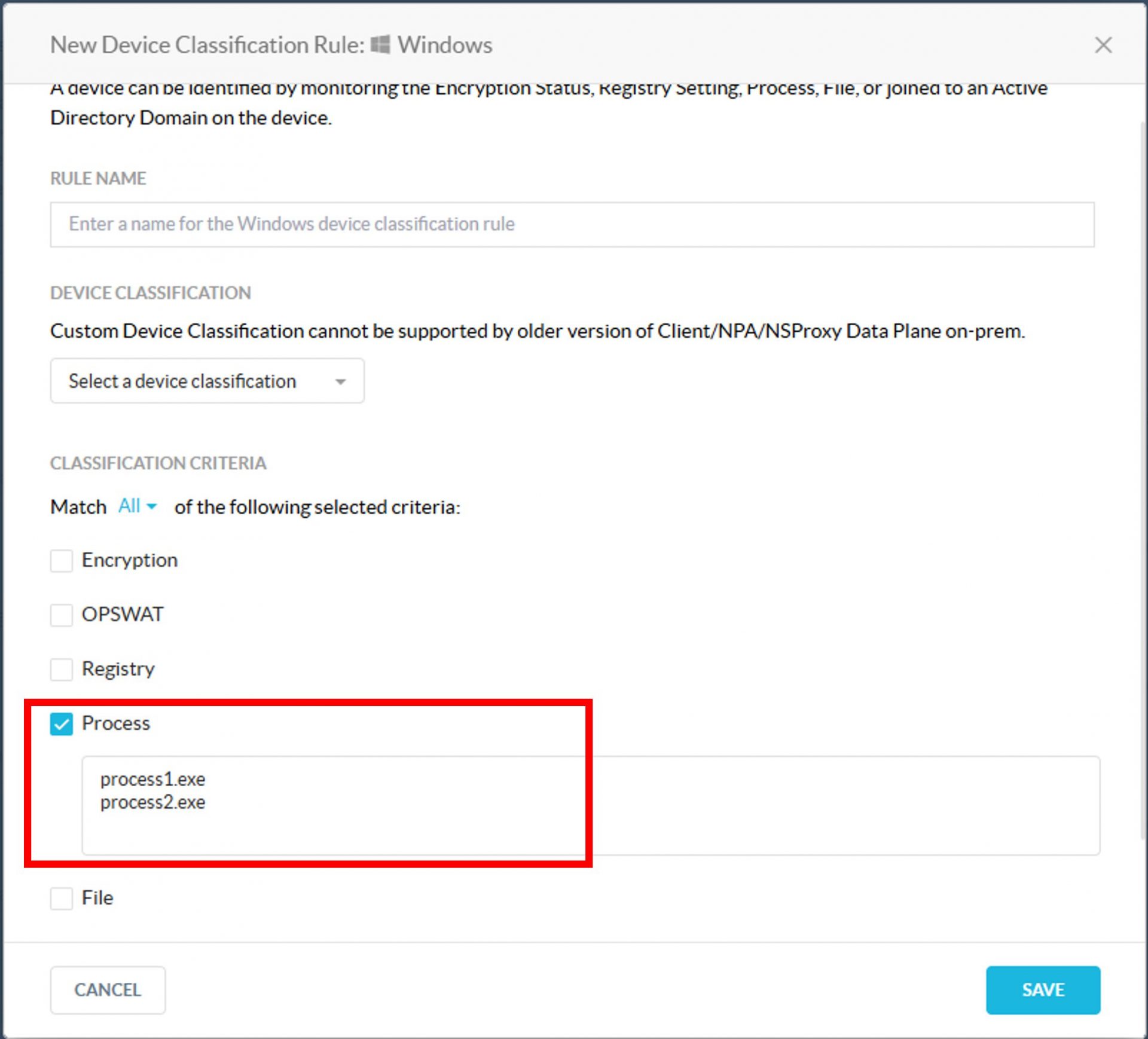Enable the Registry checkbox
The image size is (1148, 1039).
[x=62, y=669]
